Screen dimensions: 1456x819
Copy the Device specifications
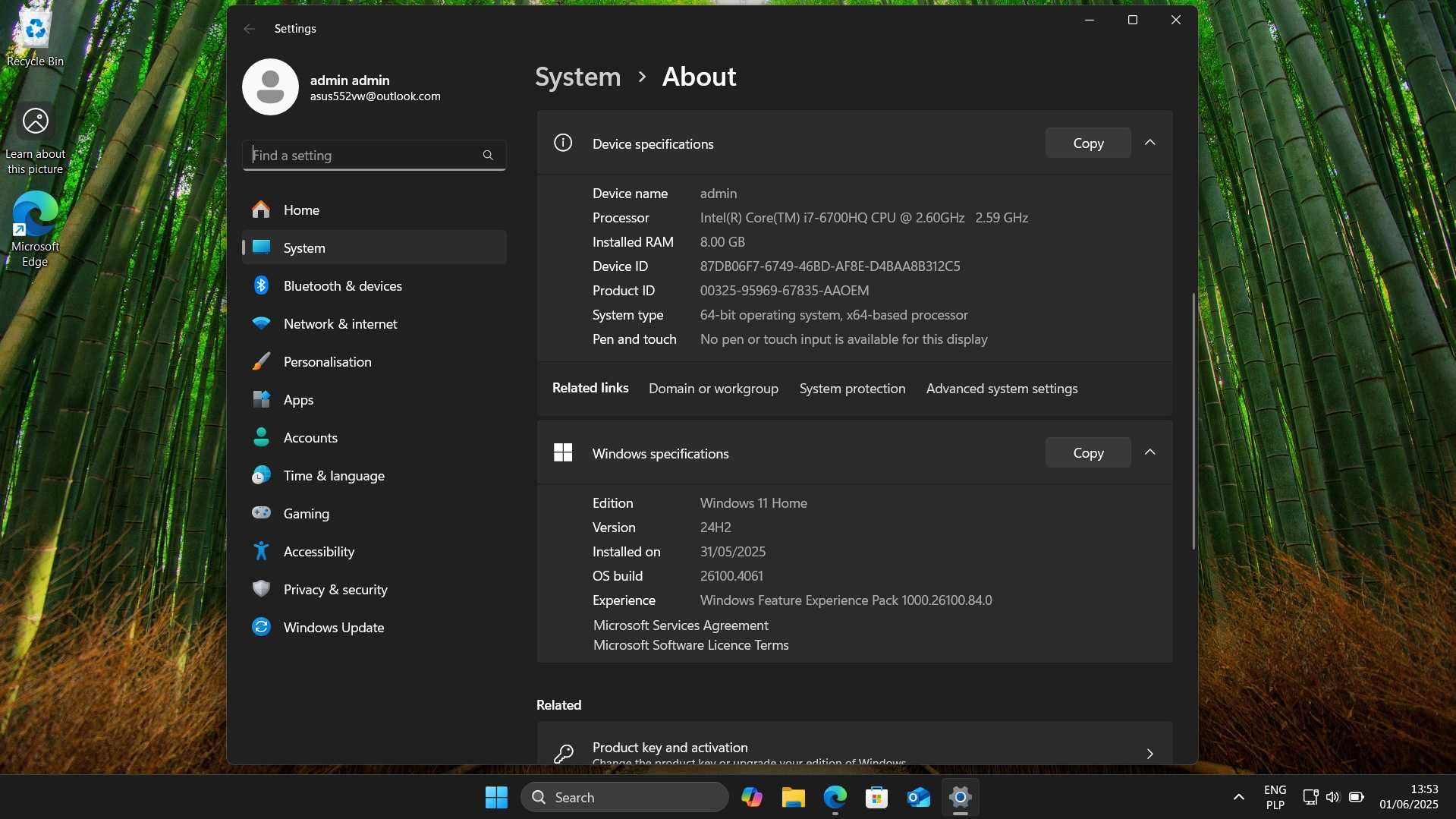[1088, 143]
